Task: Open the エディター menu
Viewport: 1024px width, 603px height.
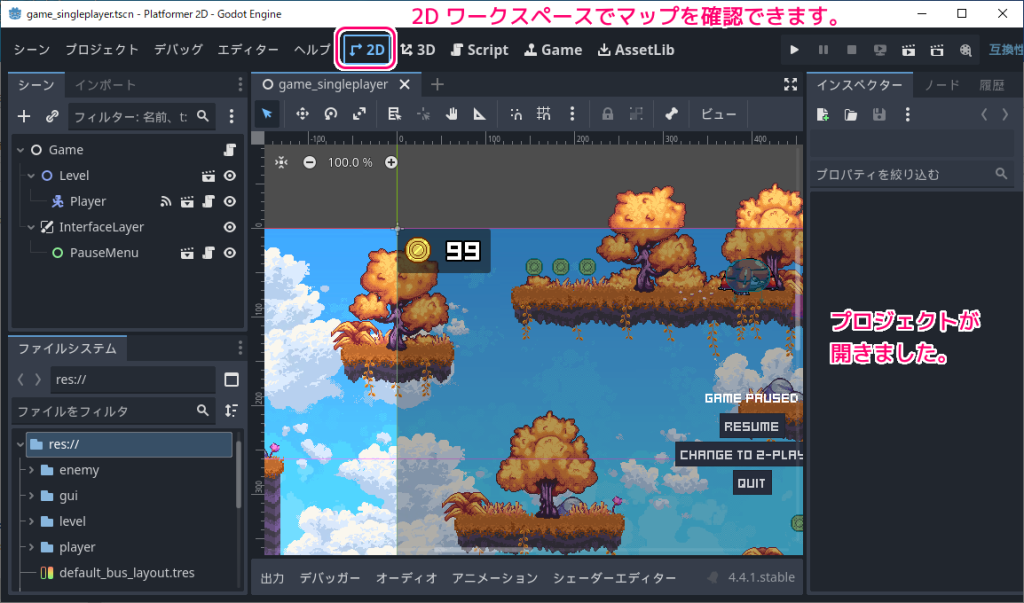Action: [248, 50]
